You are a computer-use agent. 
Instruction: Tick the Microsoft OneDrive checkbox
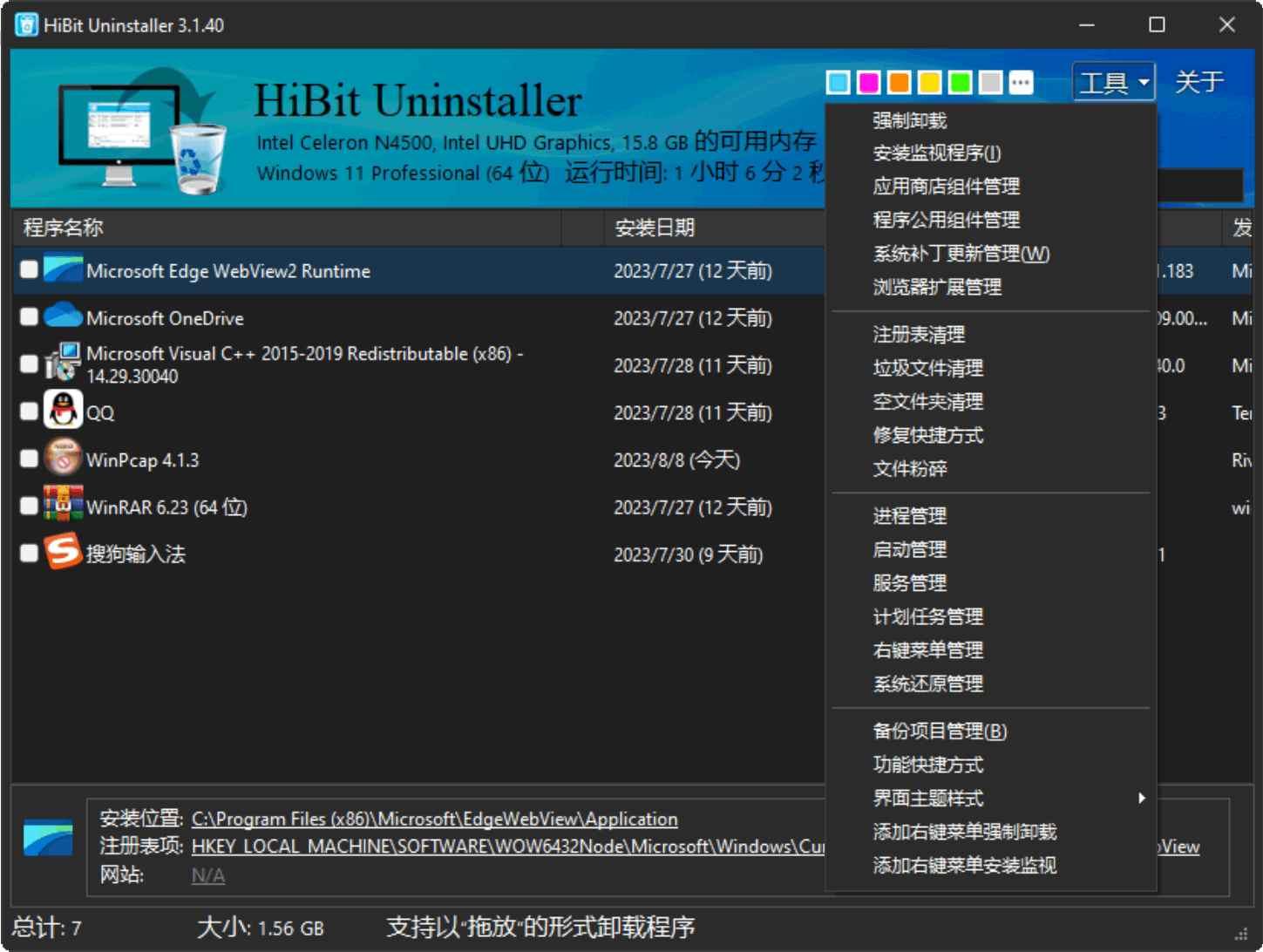tap(29, 316)
